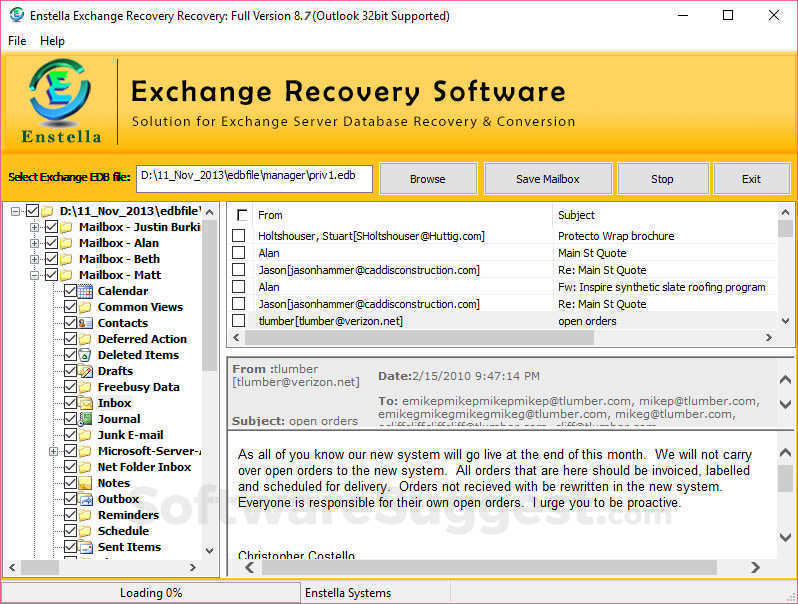Expand the Microsoft-Server folder node
The image size is (798, 604).
click(x=51, y=451)
